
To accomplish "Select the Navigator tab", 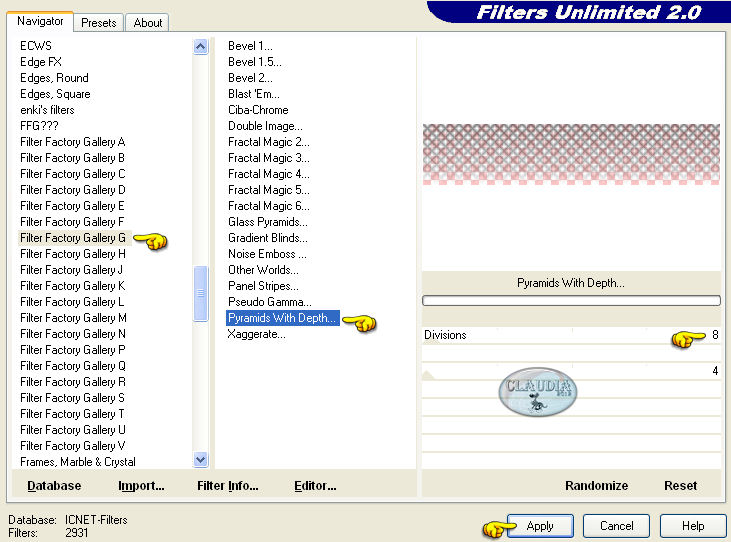I will pos(40,21).
